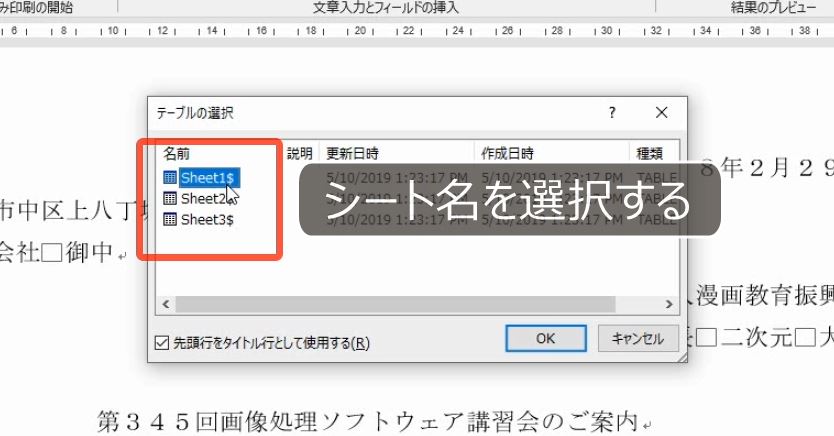Click the 文章入力とフィールドの挿入 ribbon group label
The width and height of the screenshot is (834, 436).
tap(386, 7)
